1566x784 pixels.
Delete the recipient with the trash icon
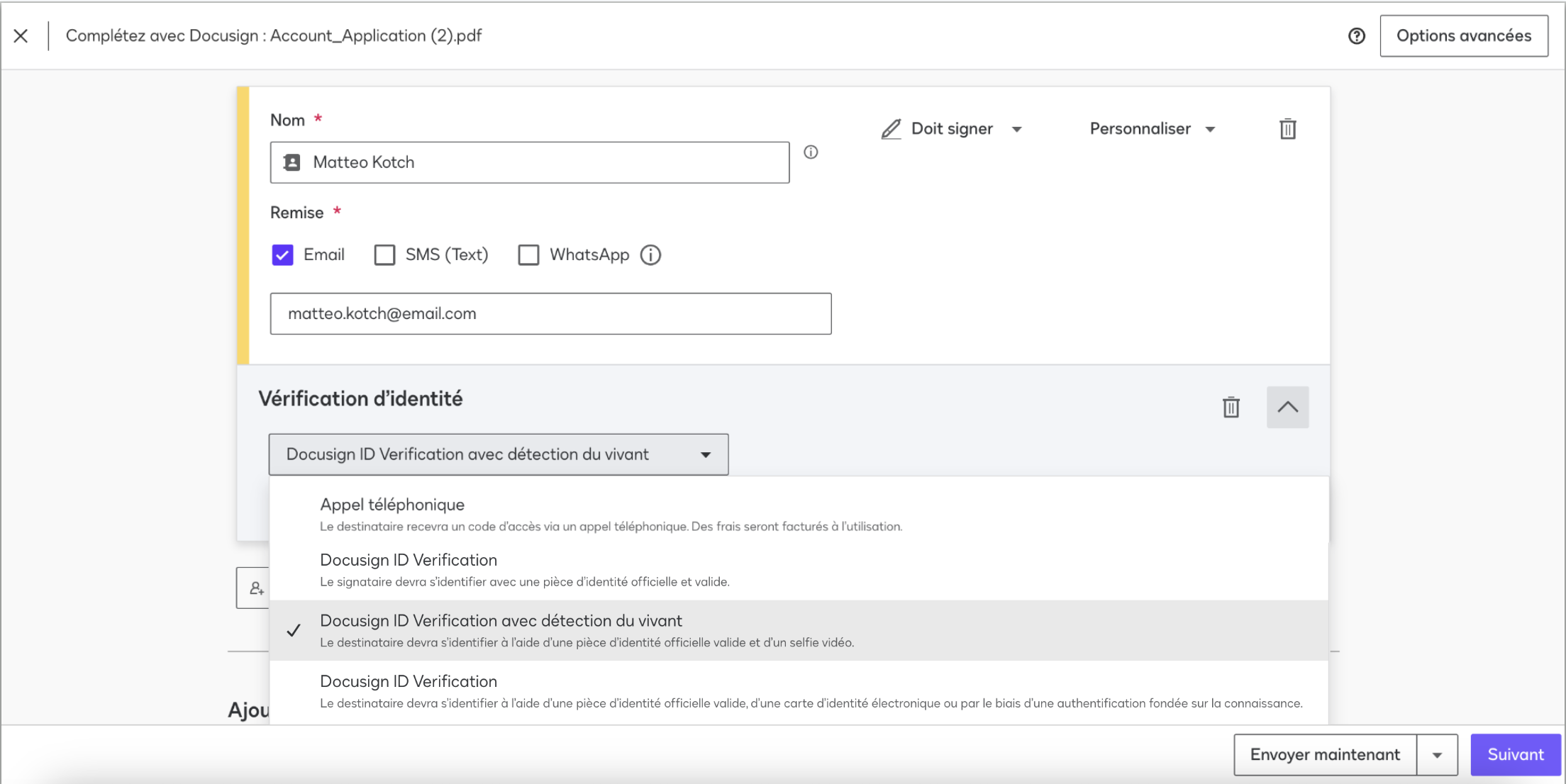(1287, 129)
